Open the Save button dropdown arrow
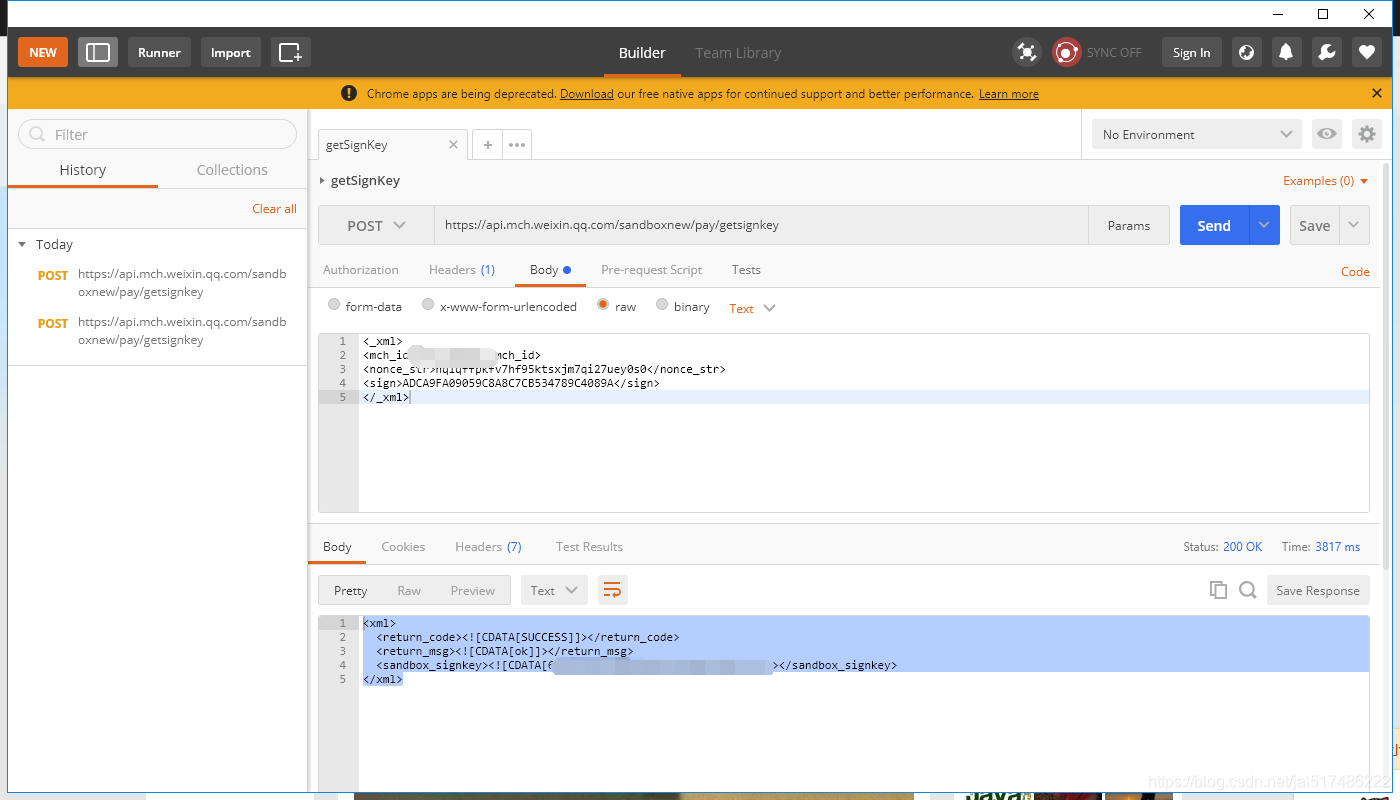The image size is (1400, 800). click(x=1354, y=225)
